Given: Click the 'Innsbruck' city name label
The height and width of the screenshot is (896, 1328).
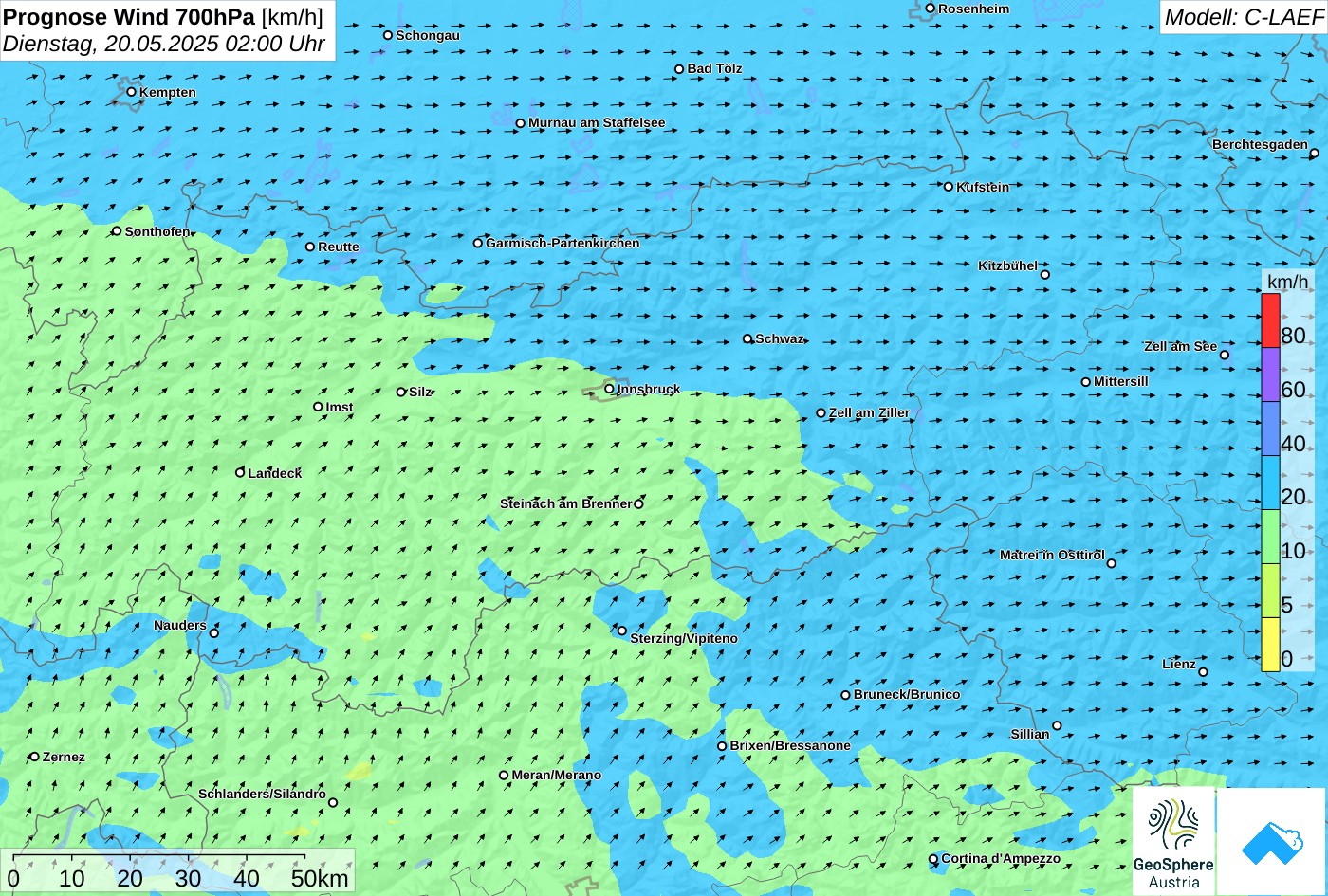Looking at the screenshot, I should [x=649, y=389].
